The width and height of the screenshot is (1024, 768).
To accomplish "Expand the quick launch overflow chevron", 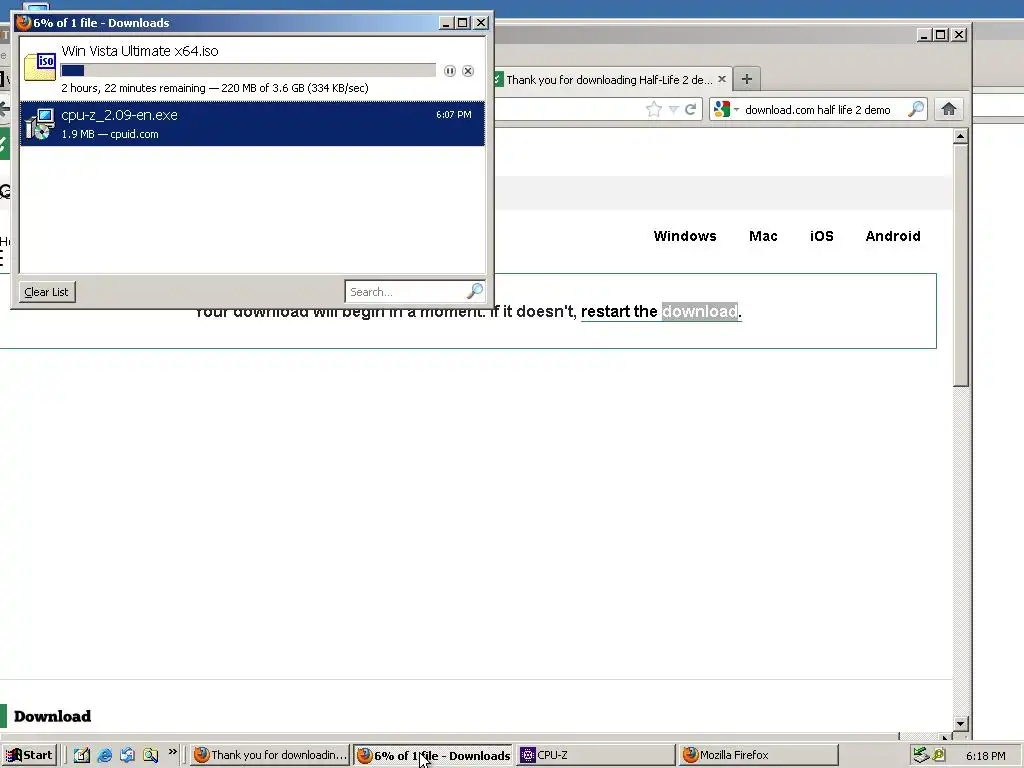I will [x=172, y=752].
